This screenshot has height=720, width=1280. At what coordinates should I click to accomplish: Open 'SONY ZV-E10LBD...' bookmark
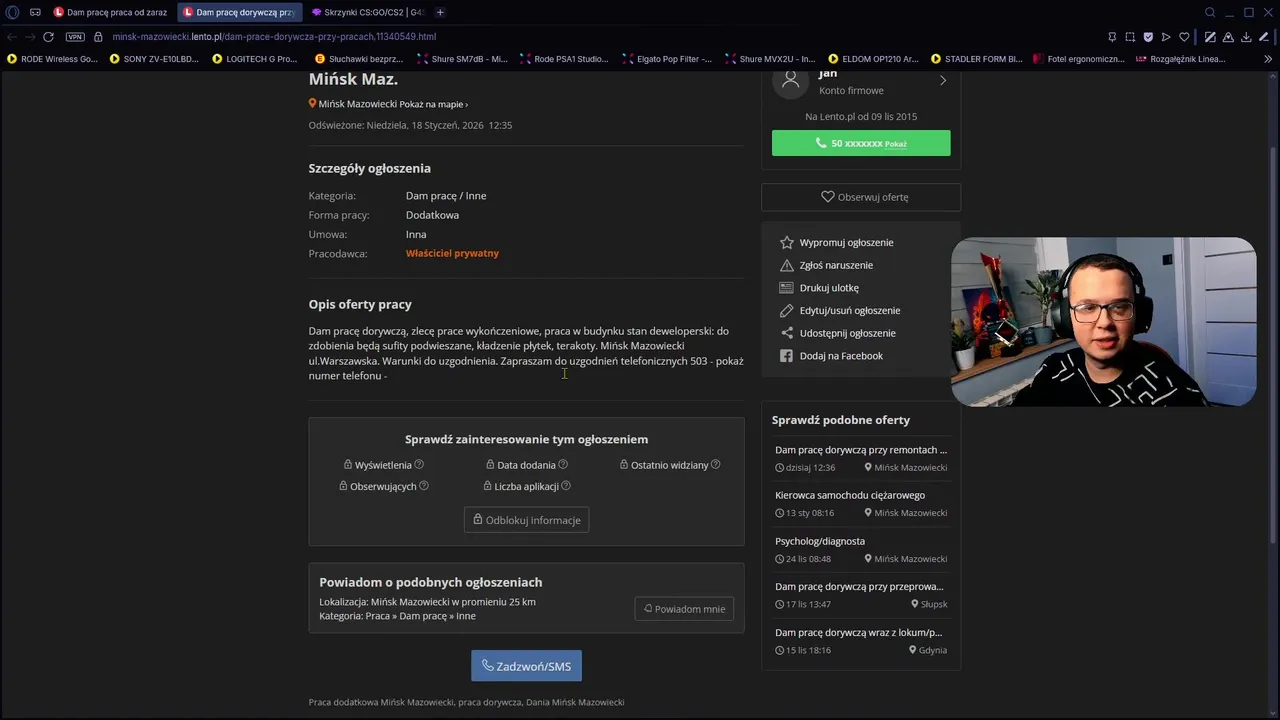click(154, 59)
